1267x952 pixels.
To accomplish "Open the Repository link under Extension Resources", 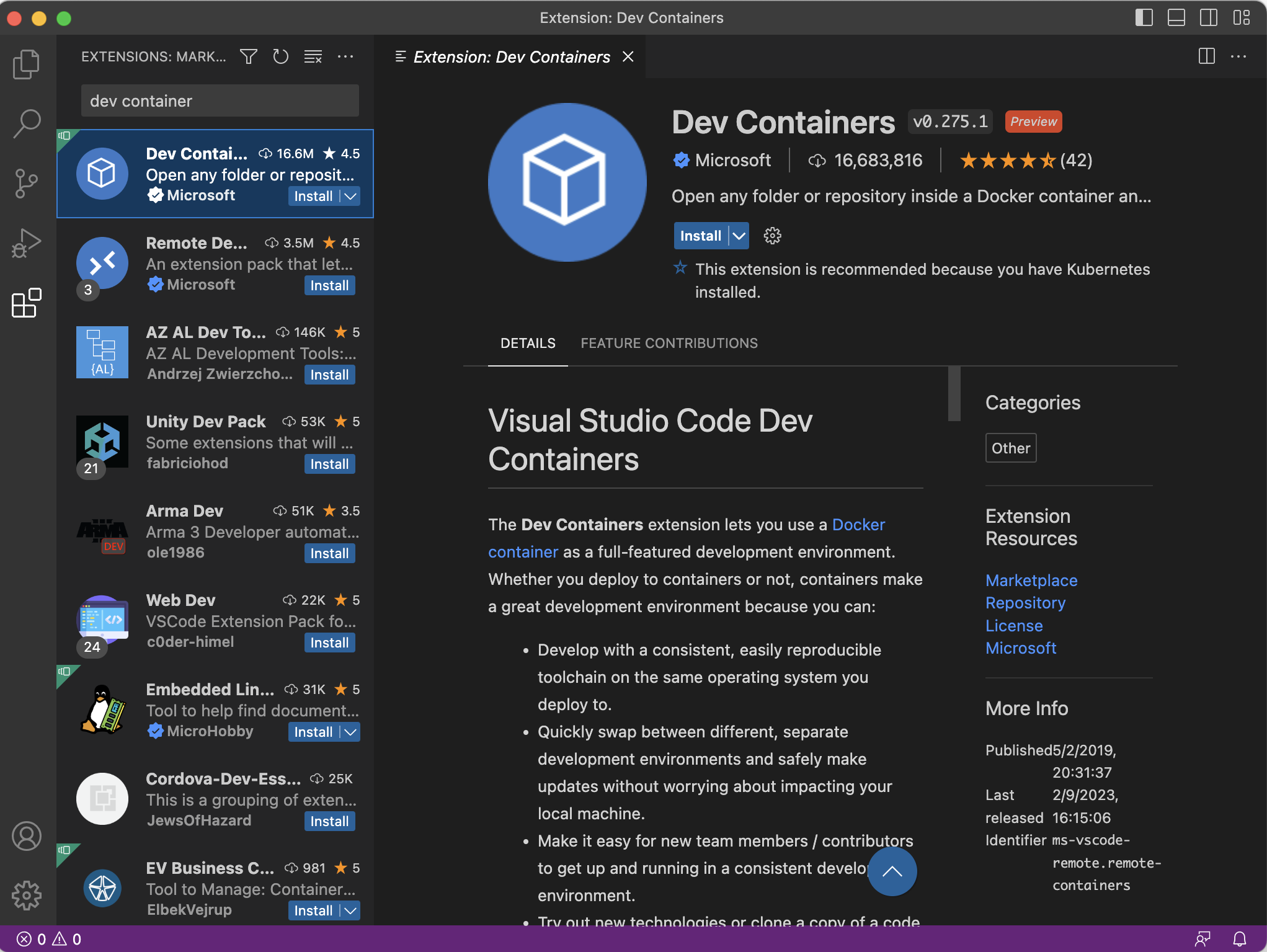I will click(1025, 602).
